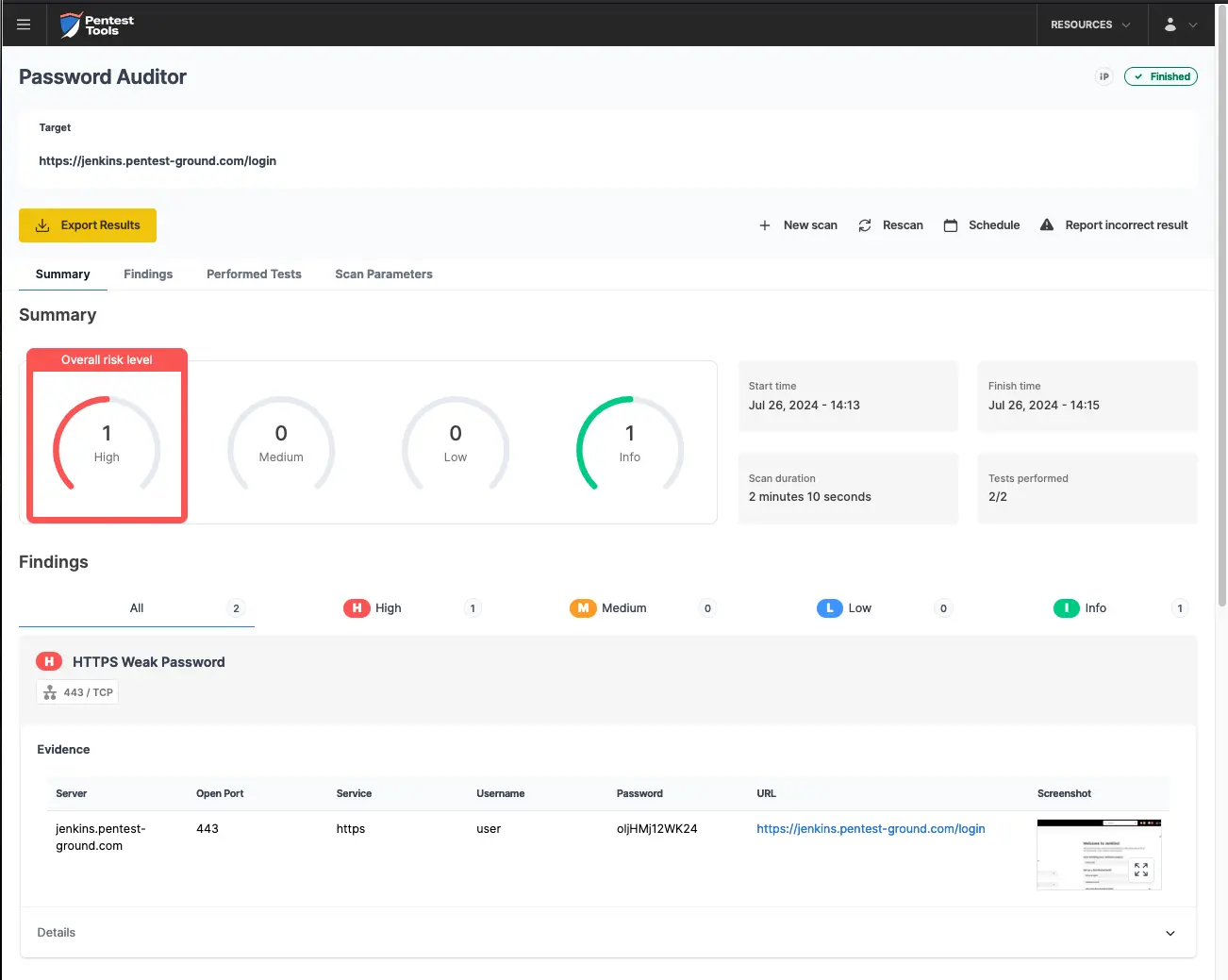Click the expand-fullscreen icon on screenshot thumbnail

(x=1141, y=870)
